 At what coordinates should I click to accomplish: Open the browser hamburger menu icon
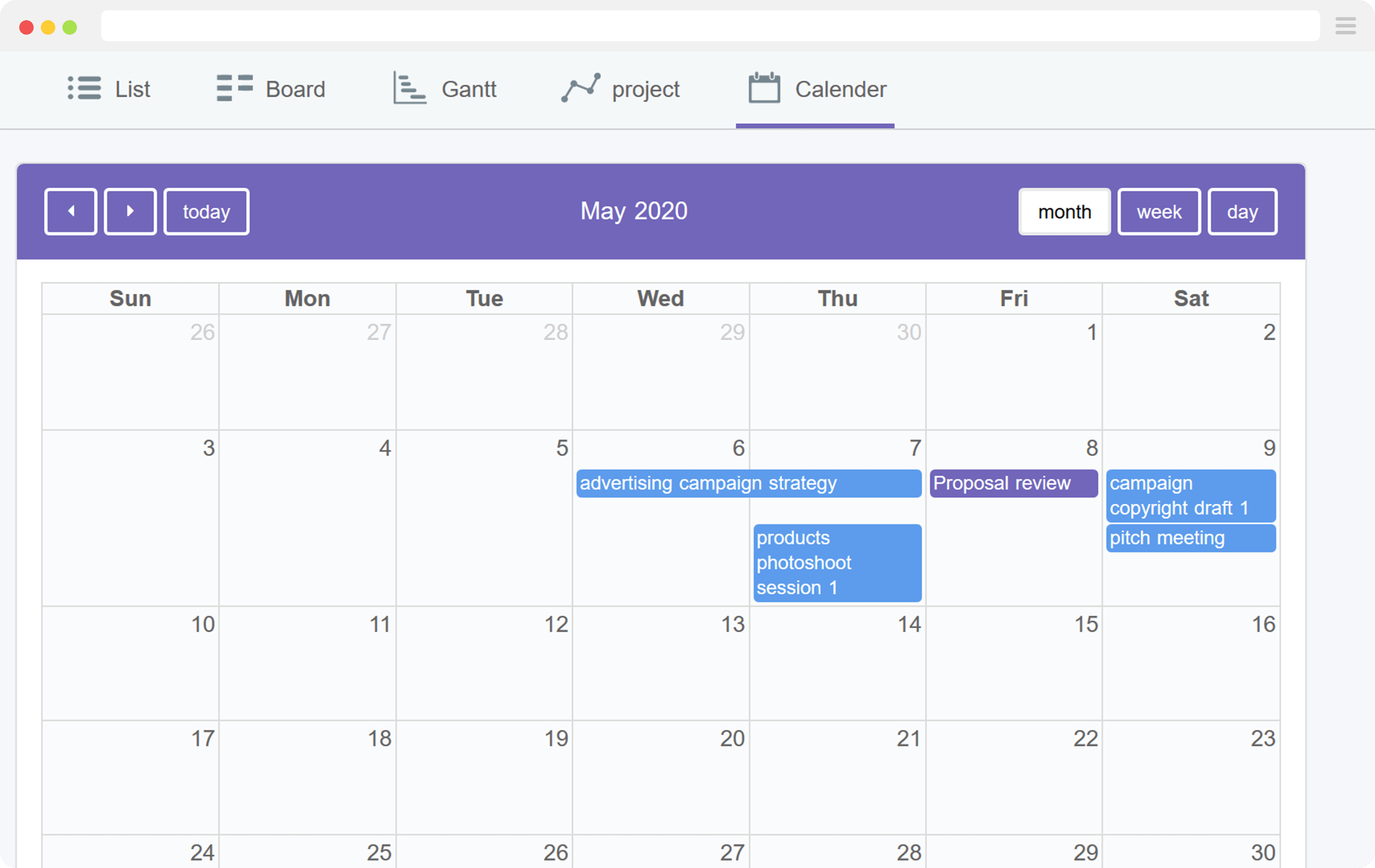pos(1345,26)
